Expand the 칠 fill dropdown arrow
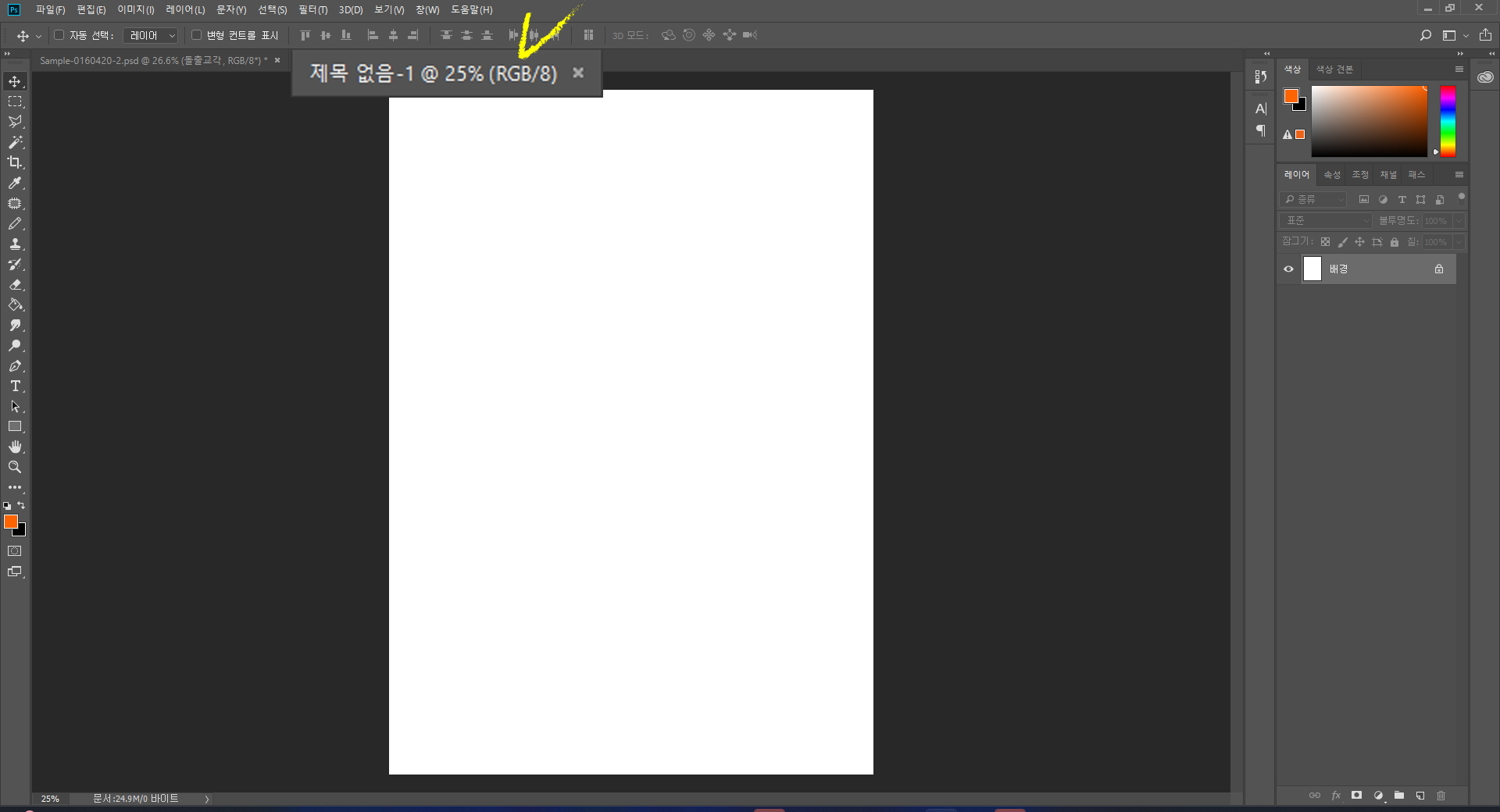The image size is (1500, 812). coord(1459,242)
